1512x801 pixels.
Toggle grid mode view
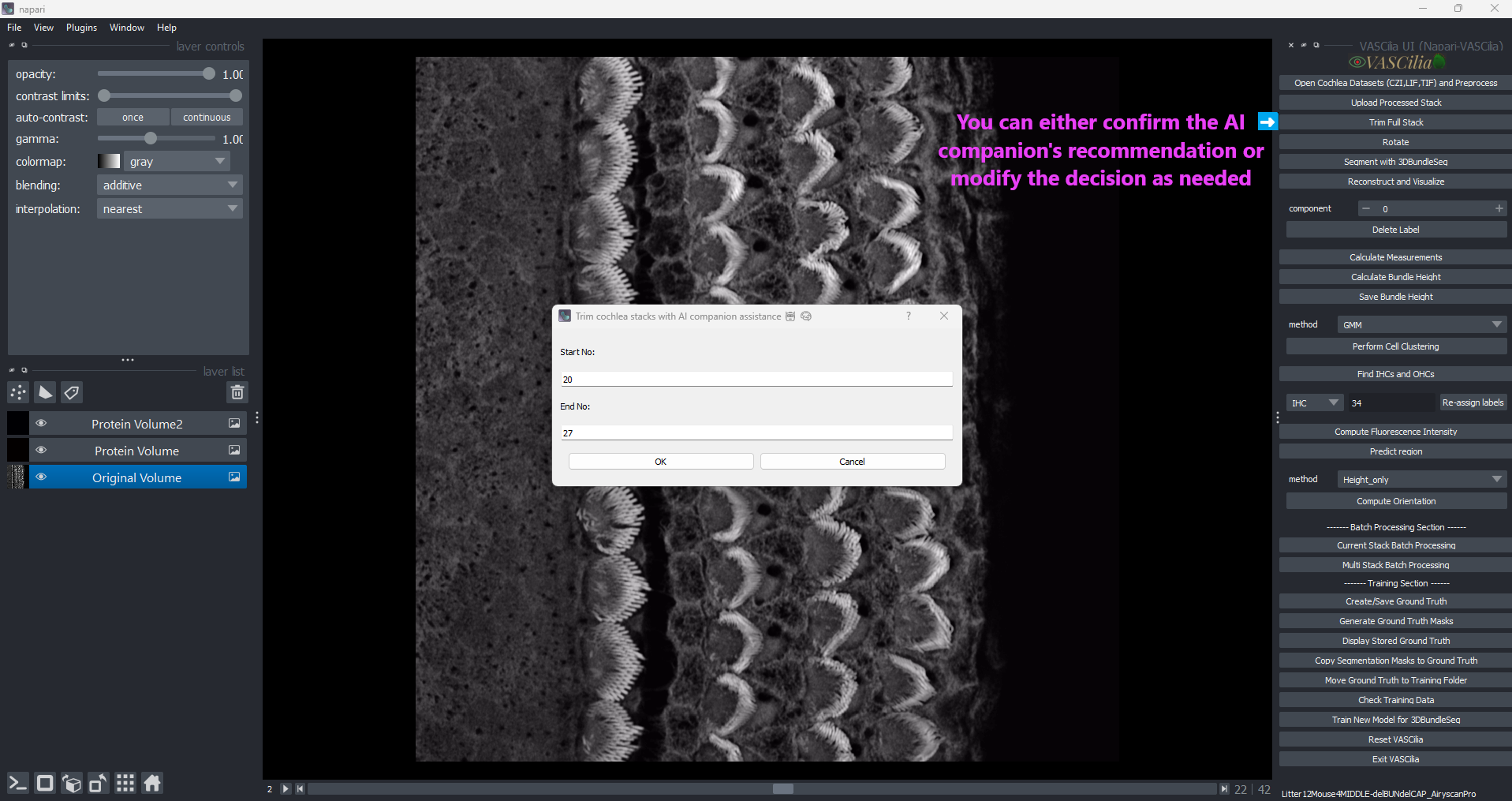(x=125, y=783)
